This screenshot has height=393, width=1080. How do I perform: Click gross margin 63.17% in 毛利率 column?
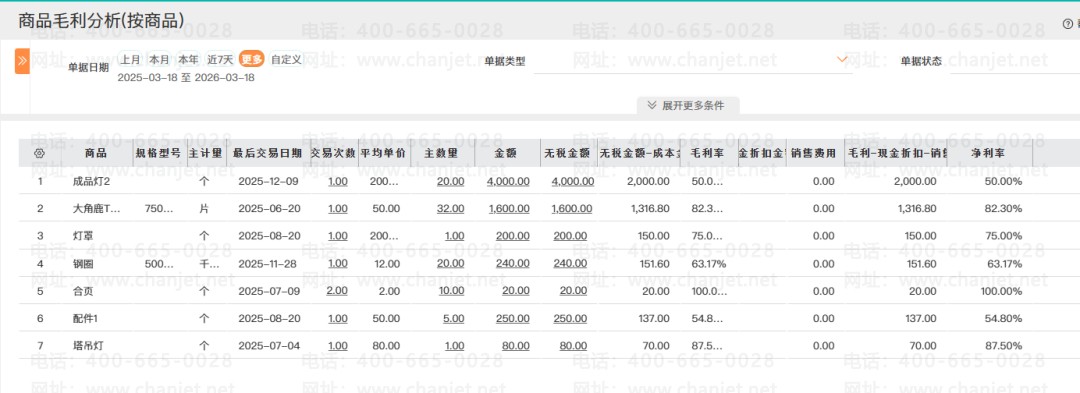[x=708, y=264]
